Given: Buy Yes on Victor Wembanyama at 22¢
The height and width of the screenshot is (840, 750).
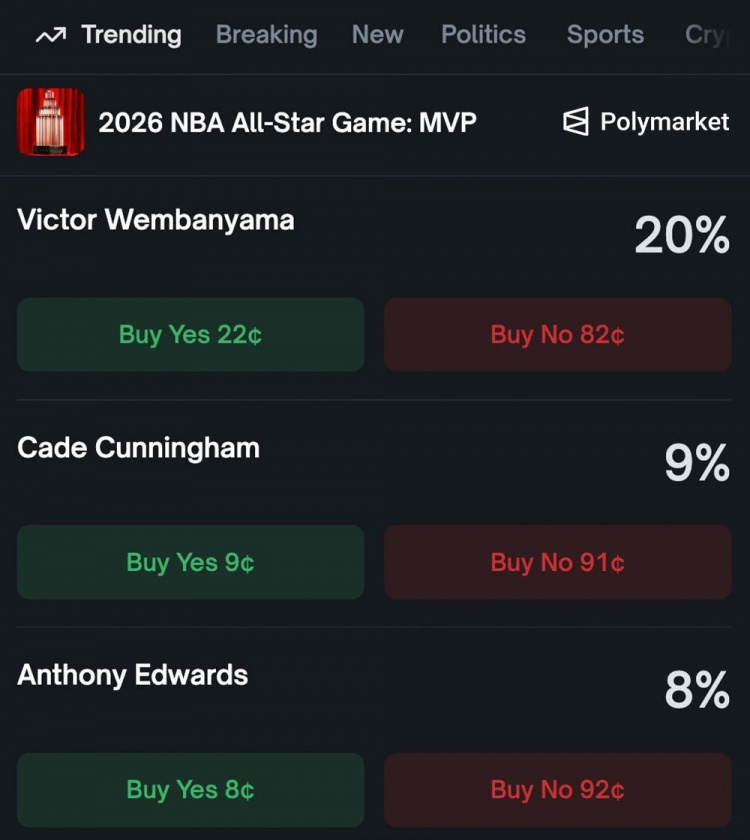Looking at the screenshot, I should coord(190,335).
